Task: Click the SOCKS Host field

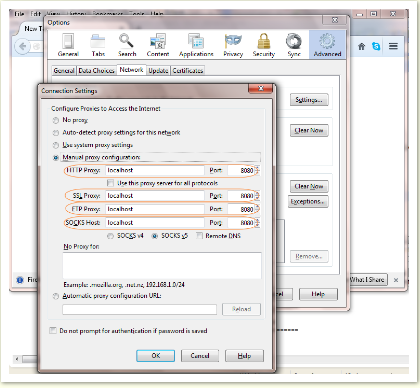Action: pyautogui.click(x=155, y=222)
